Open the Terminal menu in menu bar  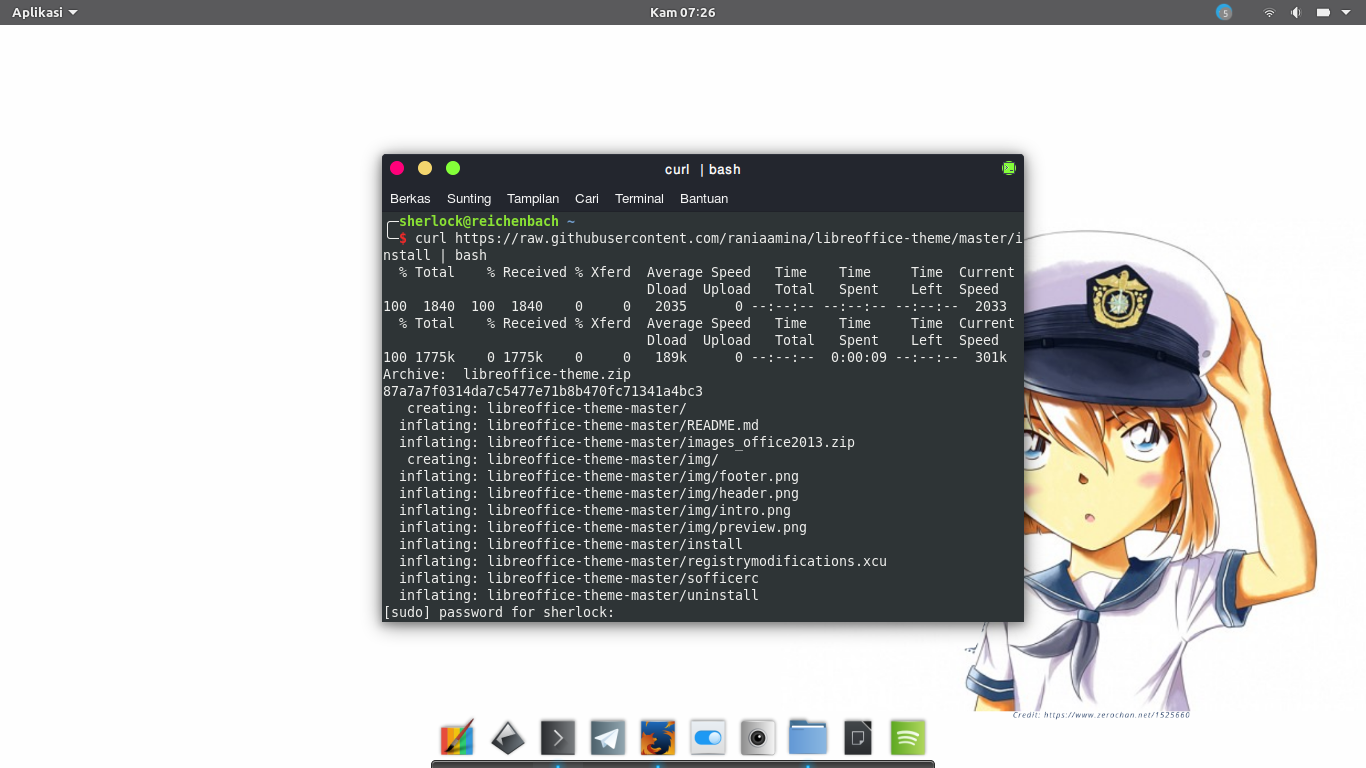(639, 198)
